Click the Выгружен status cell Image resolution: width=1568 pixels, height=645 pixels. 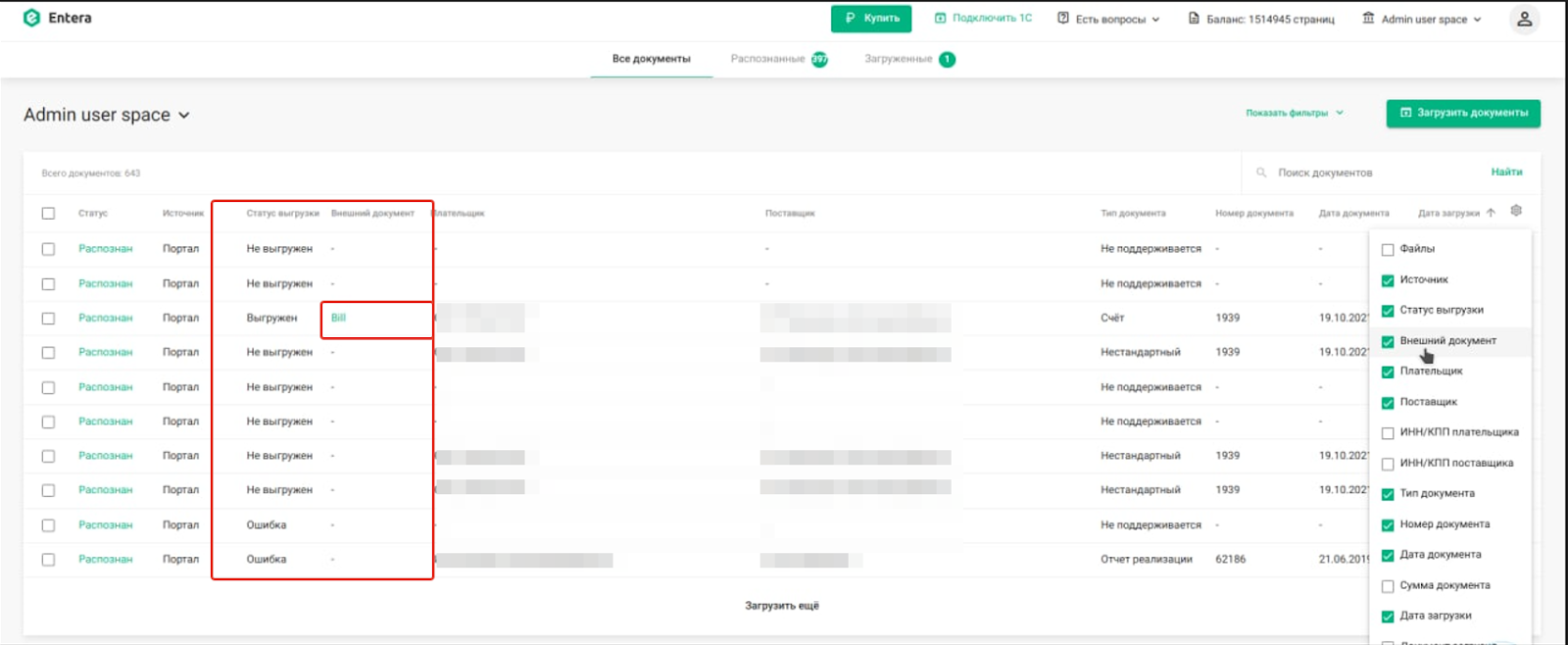pyautogui.click(x=271, y=318)
